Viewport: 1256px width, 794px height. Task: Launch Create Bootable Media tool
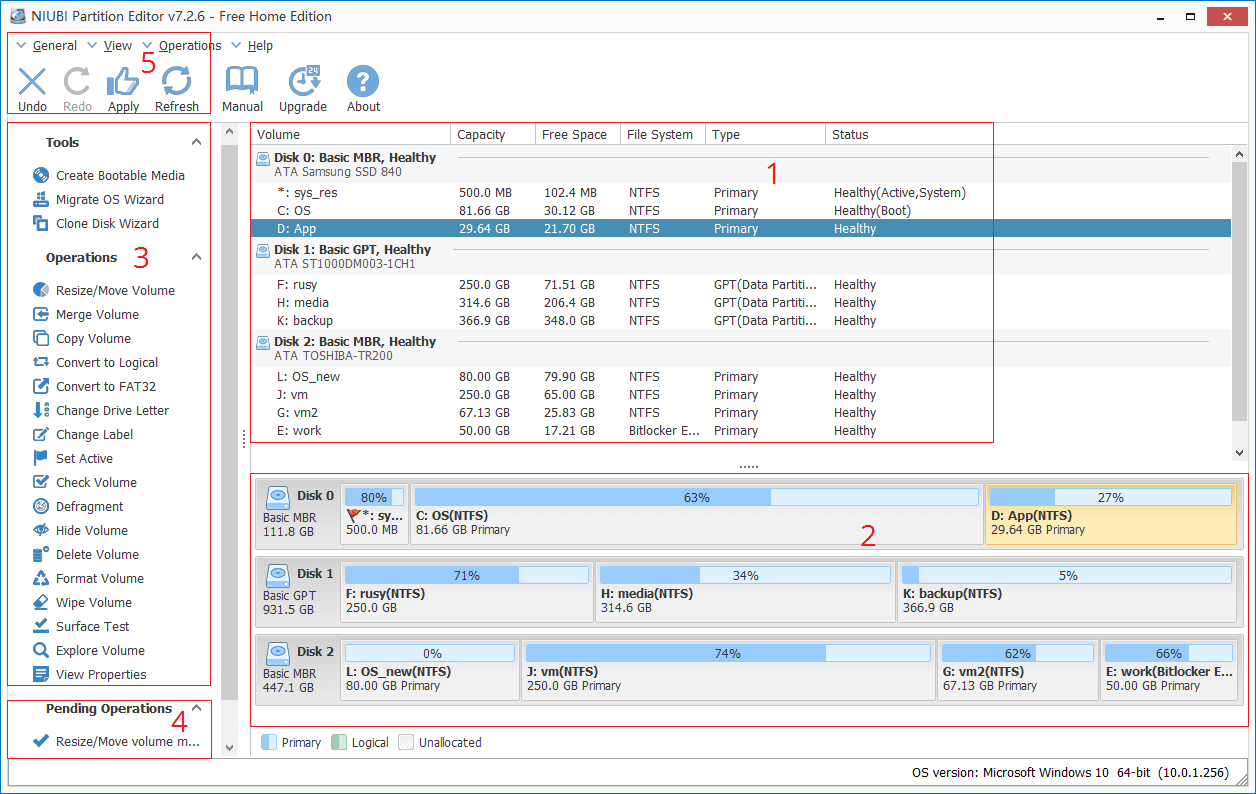click(x=120, y=175)
